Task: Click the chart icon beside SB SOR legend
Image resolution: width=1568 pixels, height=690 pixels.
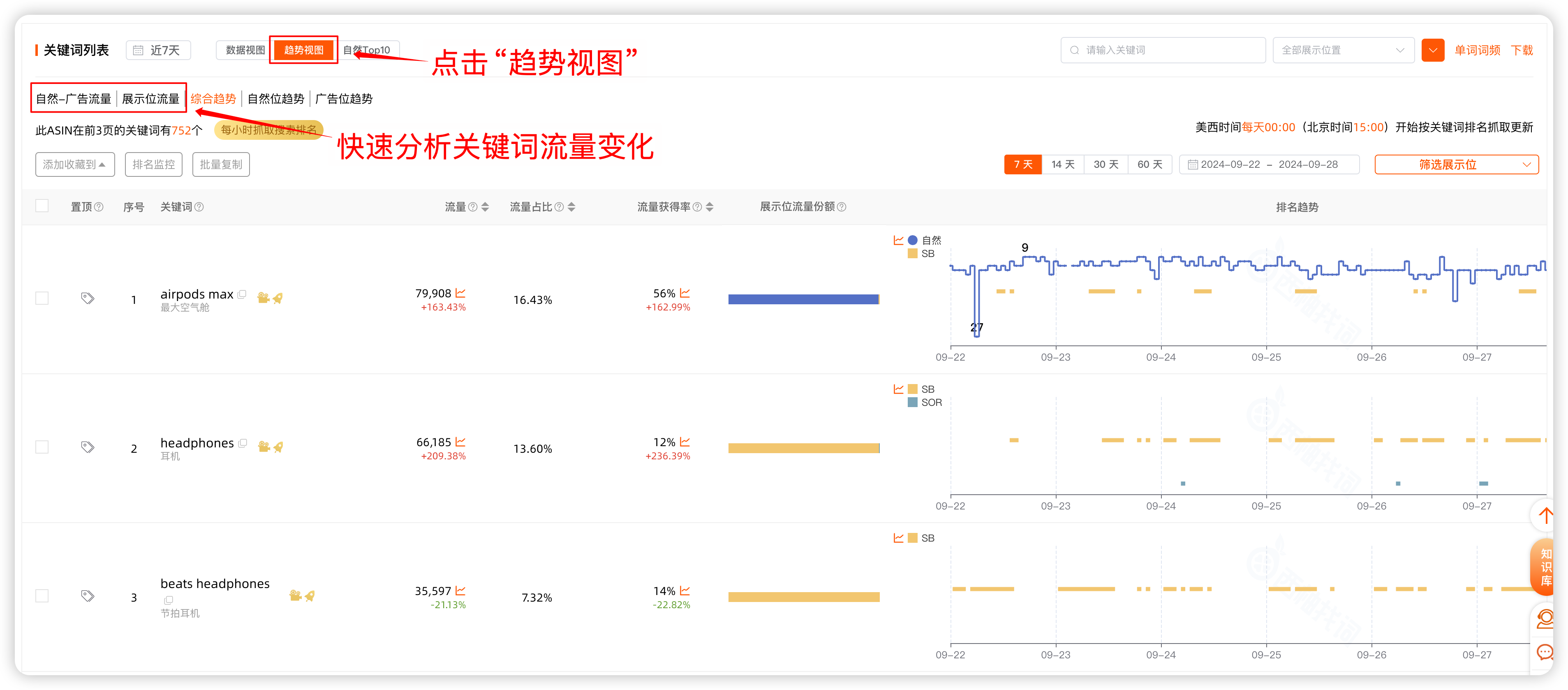Action: tap(898, 389)
